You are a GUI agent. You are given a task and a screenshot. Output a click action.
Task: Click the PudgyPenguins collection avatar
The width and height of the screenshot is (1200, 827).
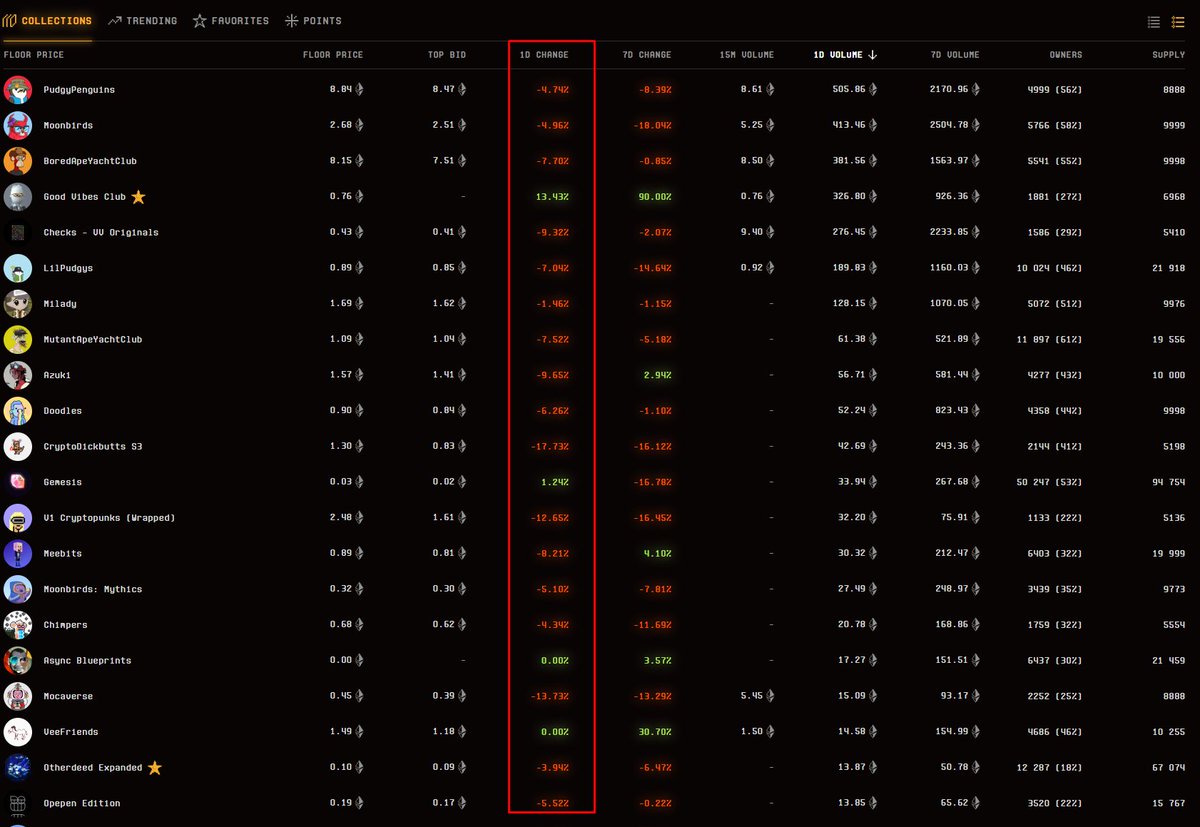coord(18,90)
